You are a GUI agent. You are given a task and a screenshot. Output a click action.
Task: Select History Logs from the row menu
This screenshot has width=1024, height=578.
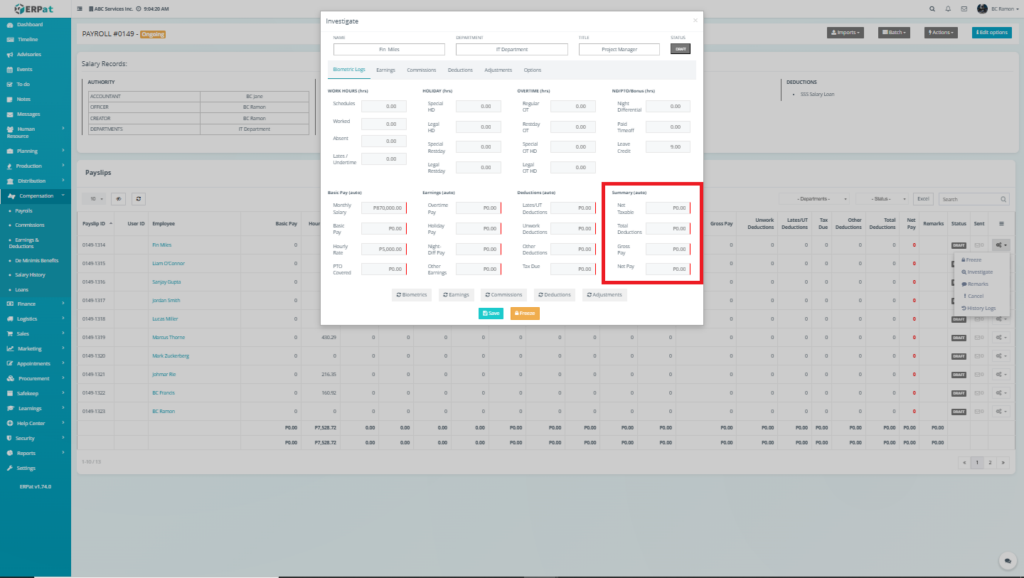pos(980,308)
